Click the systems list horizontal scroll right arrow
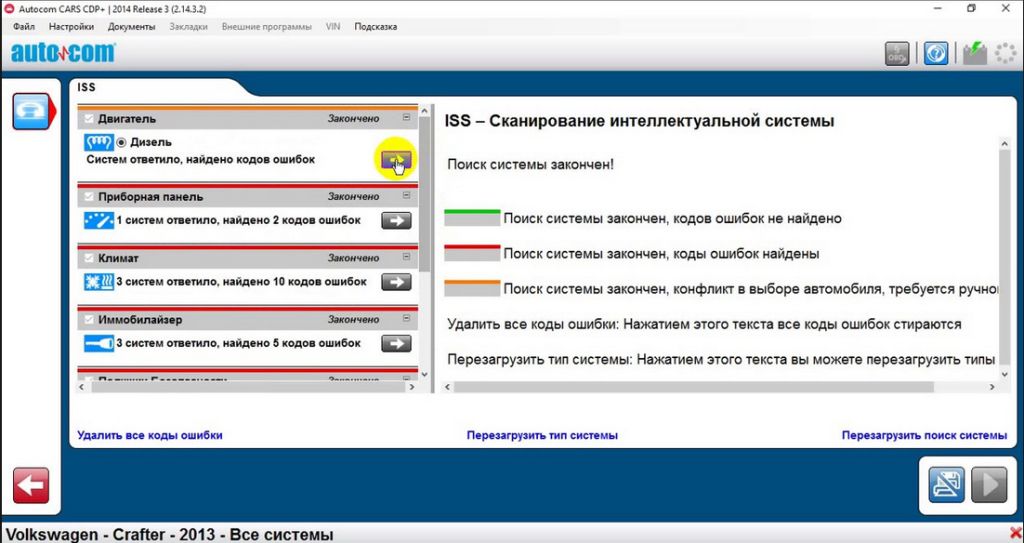The width and height of the screenshot is (1024, 543). [411, 387]
